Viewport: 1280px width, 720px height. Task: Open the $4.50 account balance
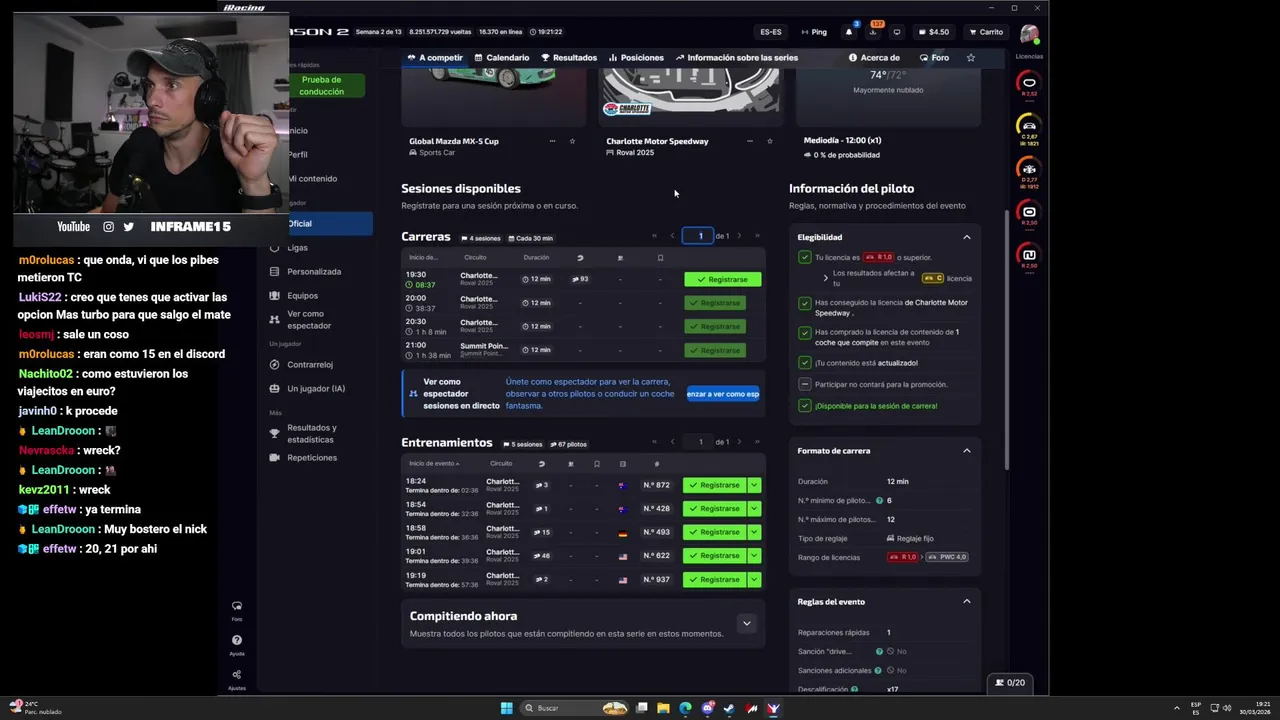click(934, 32)
